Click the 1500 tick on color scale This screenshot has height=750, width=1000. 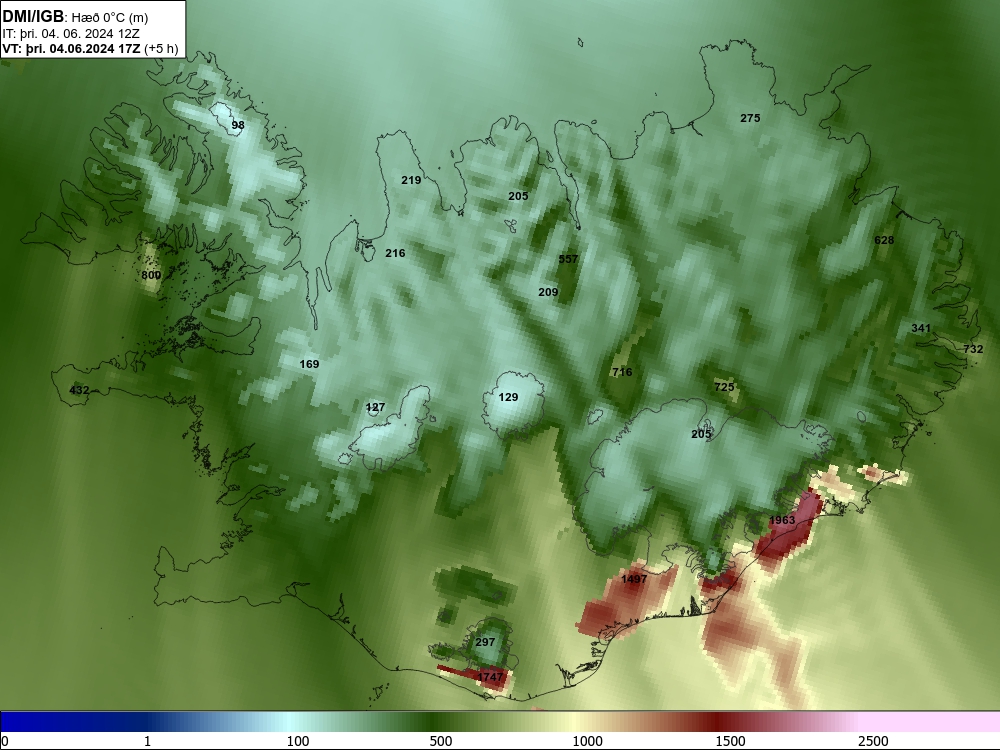pos(730,741)
